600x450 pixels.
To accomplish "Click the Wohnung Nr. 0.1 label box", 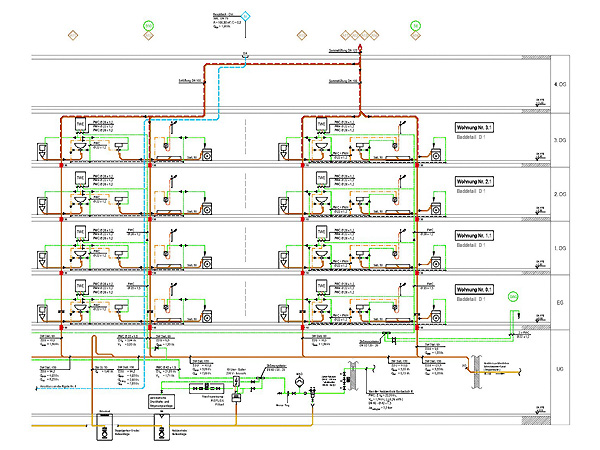I will click(x=474, y=289).
